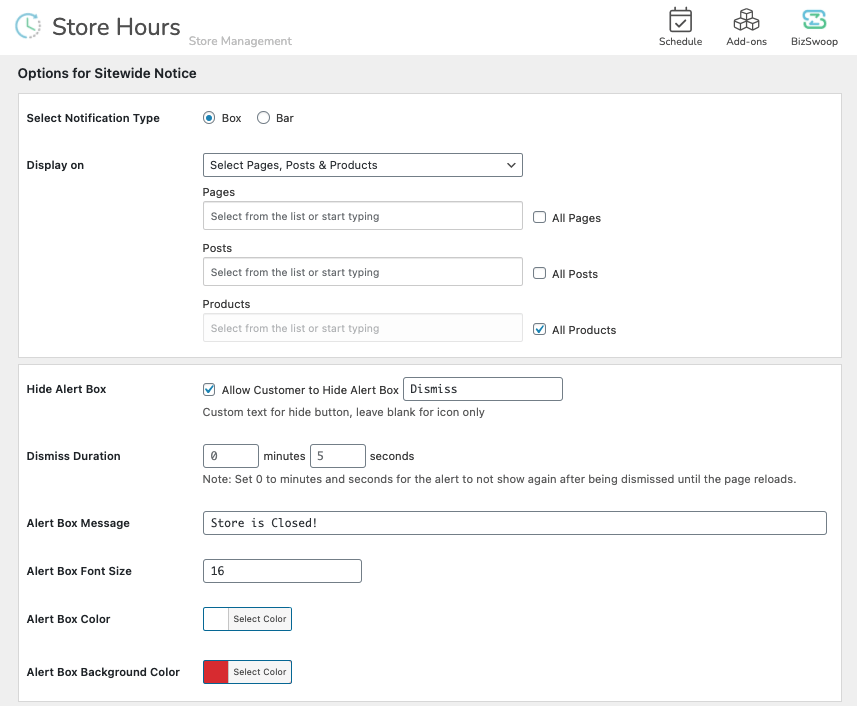Viewport: 857px width, 706px height.
Task: Click the Alert Box Color label
Action: tap(68, 619)
